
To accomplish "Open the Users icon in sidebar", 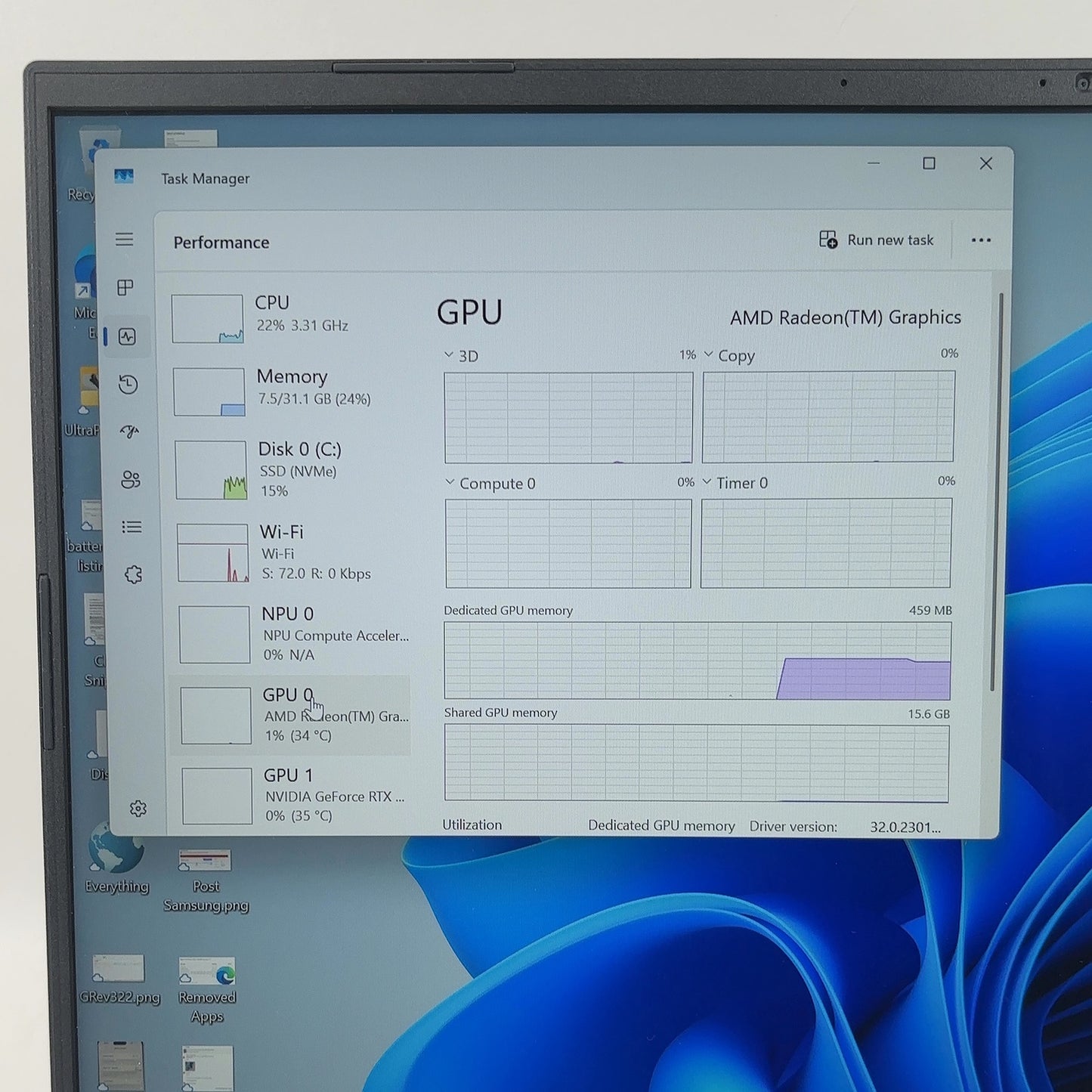I will (131, 480).
